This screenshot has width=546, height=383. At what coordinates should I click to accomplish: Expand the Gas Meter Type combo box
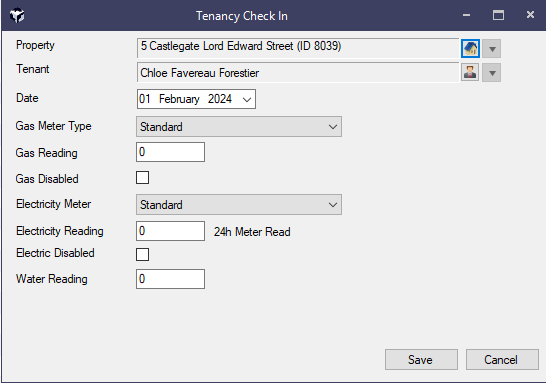point(239,127)
